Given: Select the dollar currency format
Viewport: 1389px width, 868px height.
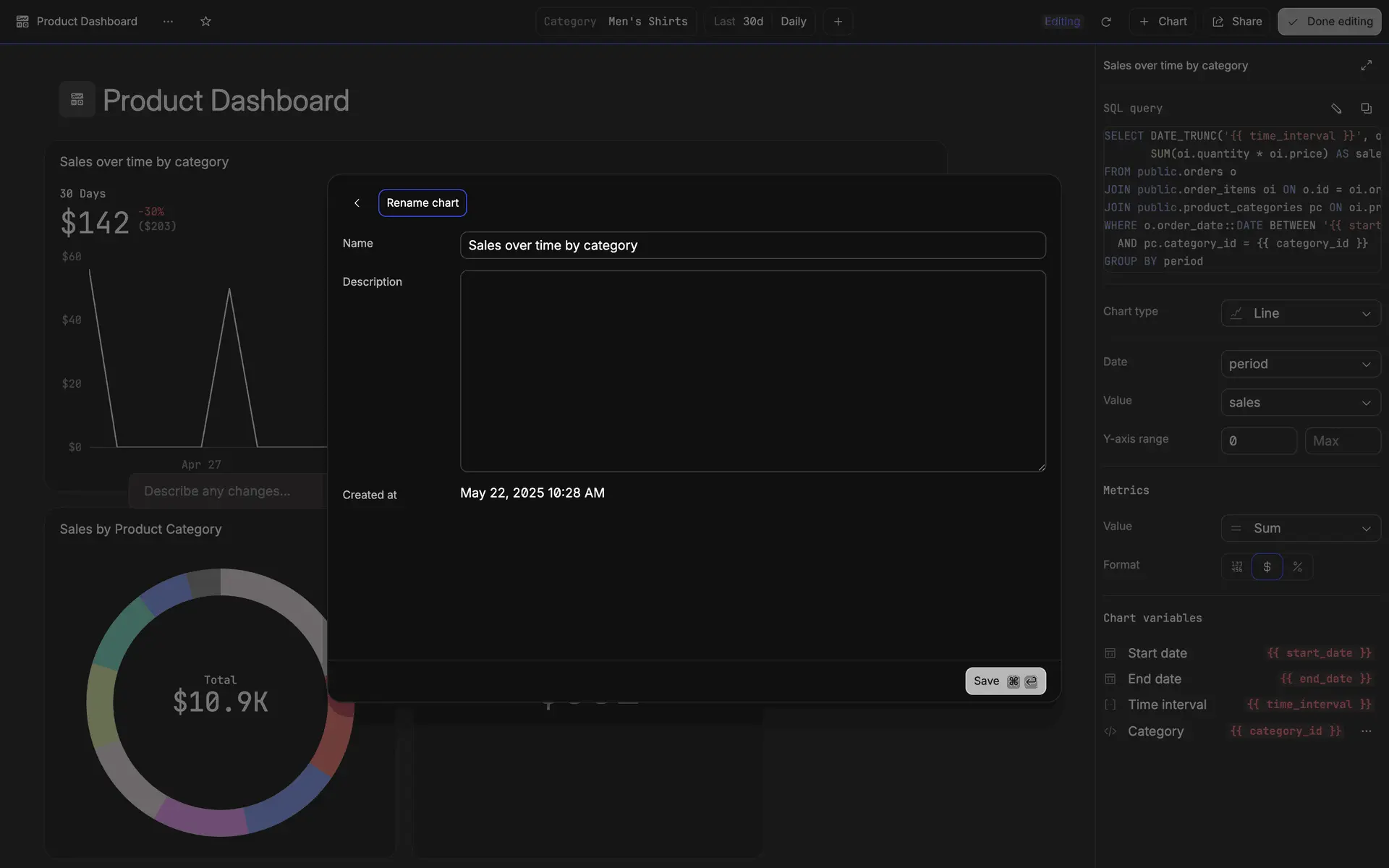Looking at the screenshot, I should pos(1267,567).
